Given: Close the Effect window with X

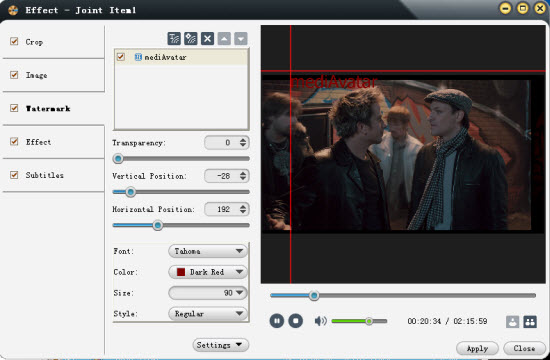Looking at the screenshot, I should [x=540, y=8].
